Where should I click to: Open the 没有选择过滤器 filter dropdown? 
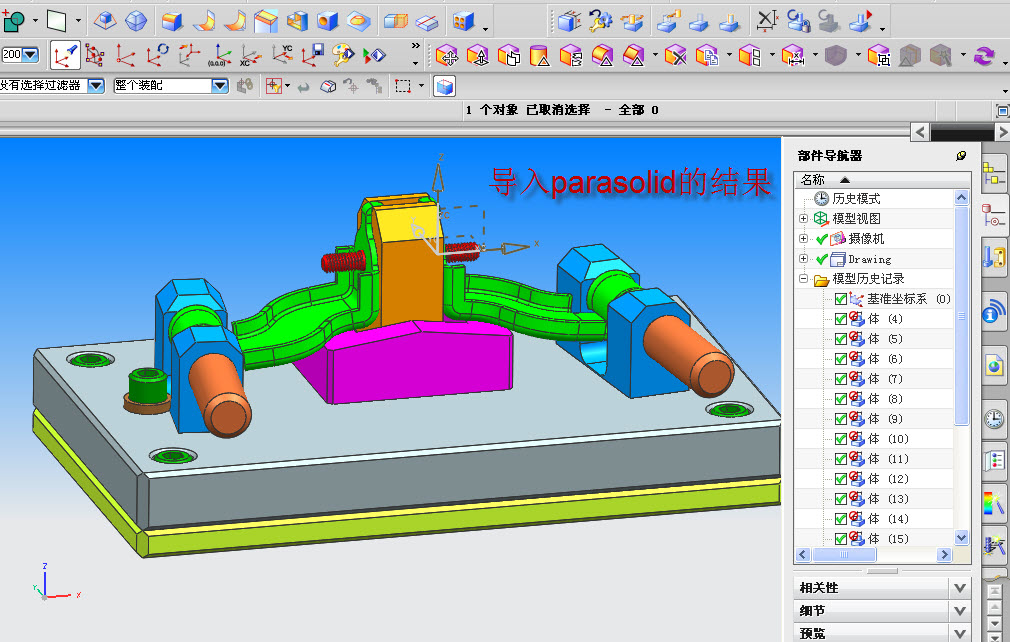click(x=96, y=85)
